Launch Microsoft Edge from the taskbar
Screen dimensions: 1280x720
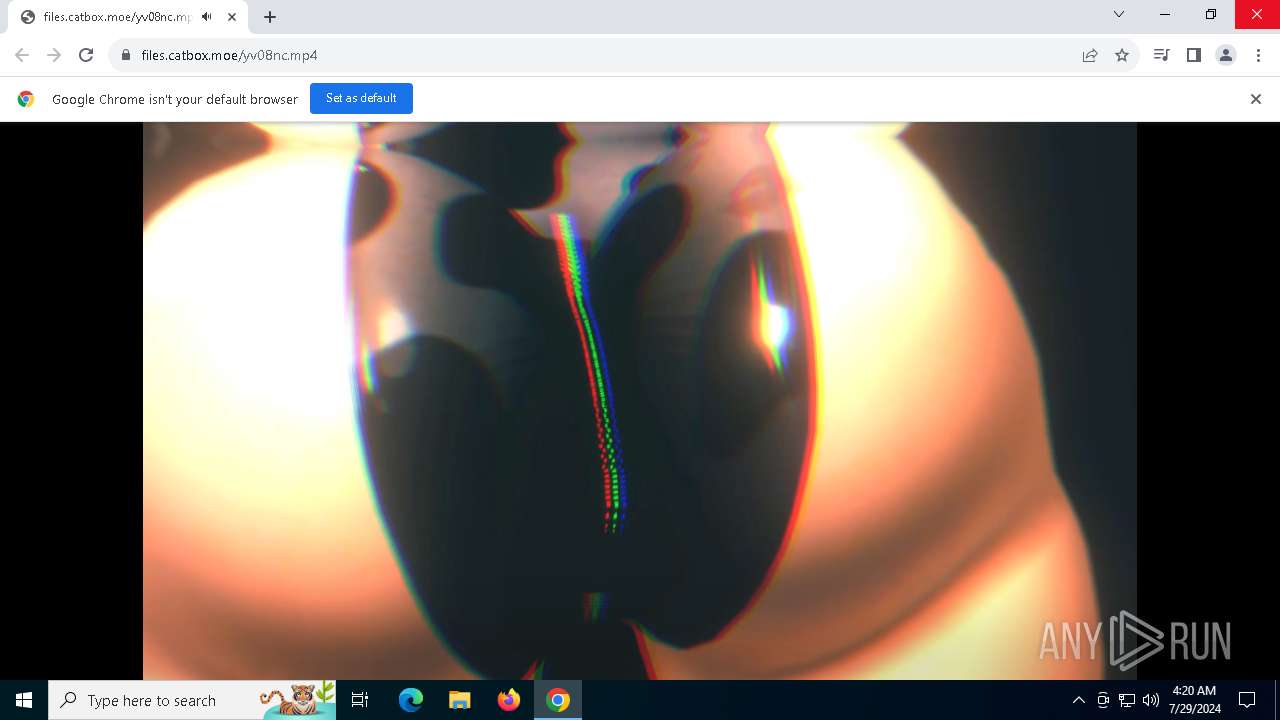tap(411, 700)
